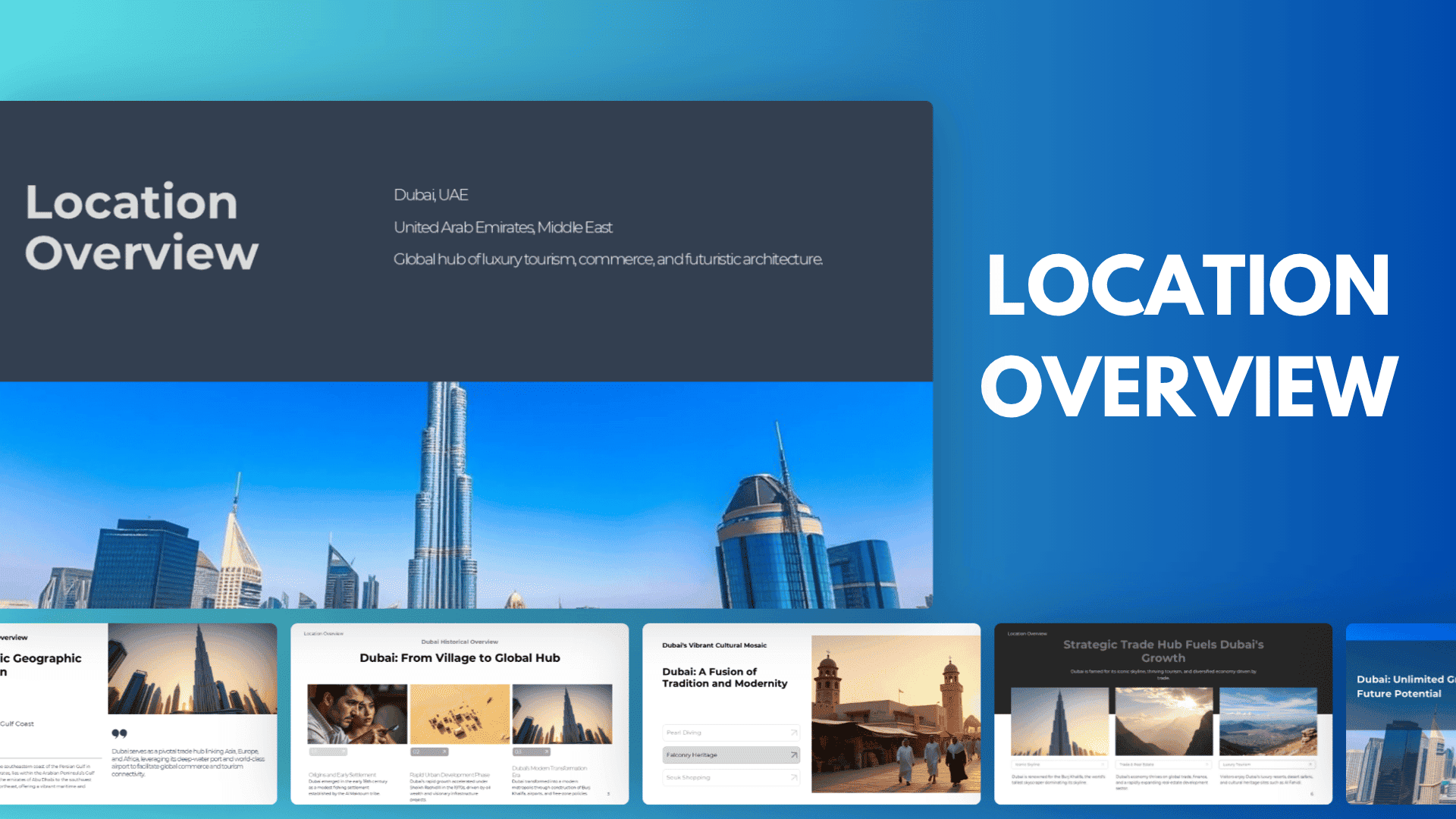Viewport: 1456px width, 819px height.
Task: Click the 'Dubai's Vibrant Cultural Mosaic' label
Action: tap(714, 645)
